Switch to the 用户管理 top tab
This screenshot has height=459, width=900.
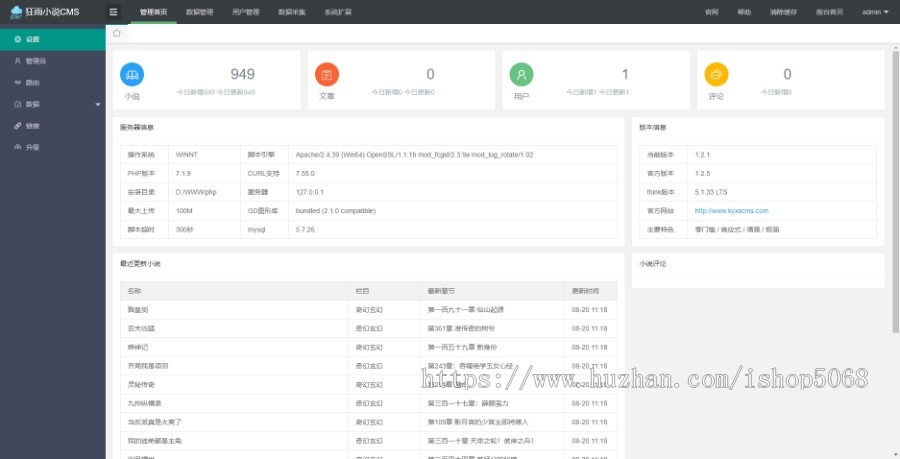[245, 12]
